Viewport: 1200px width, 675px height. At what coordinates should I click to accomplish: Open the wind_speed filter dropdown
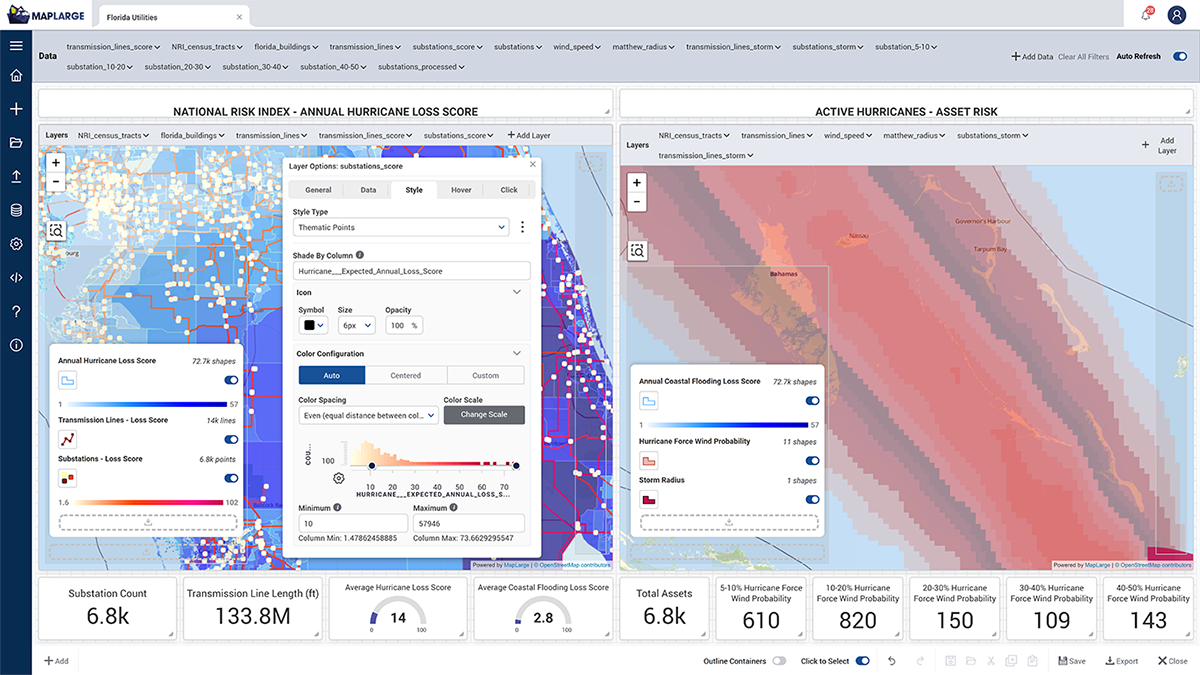(x=576, y=46)
